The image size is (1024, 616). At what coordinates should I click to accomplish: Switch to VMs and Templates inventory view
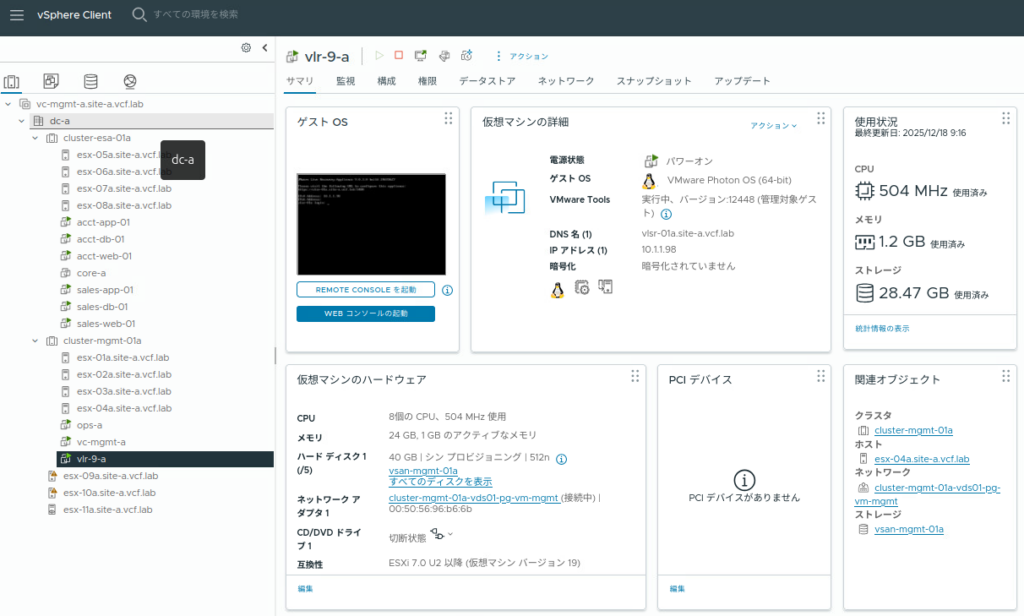click(x=51, y=81)
